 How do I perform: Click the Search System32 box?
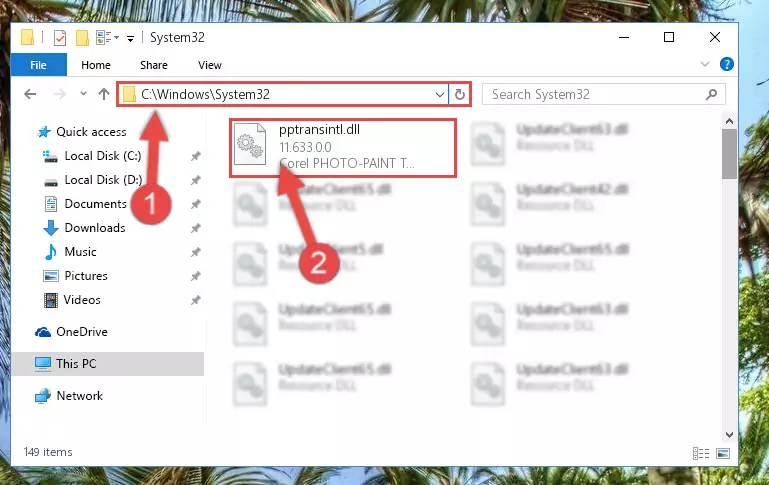[x=604, y=94]
